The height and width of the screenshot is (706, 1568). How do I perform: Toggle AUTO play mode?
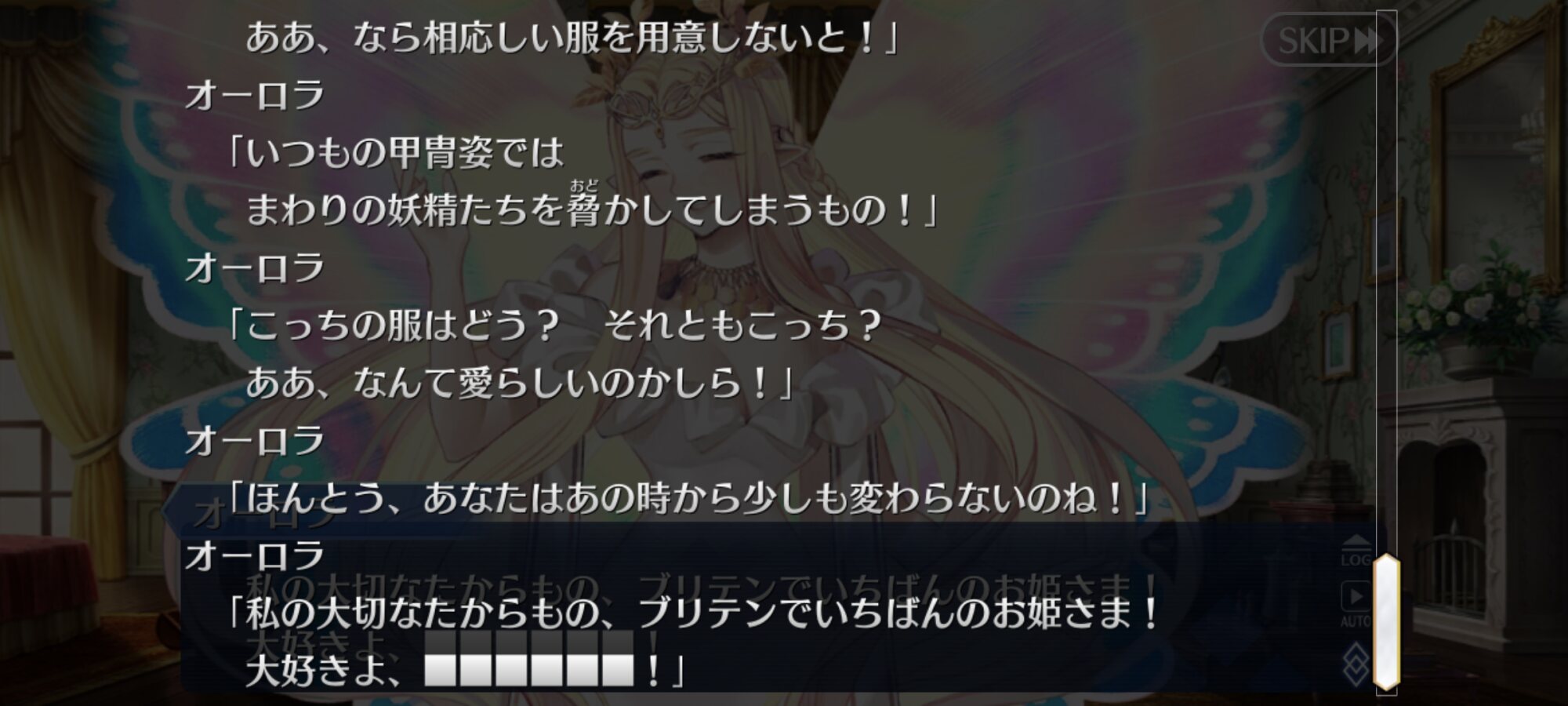click(1356, 604)
